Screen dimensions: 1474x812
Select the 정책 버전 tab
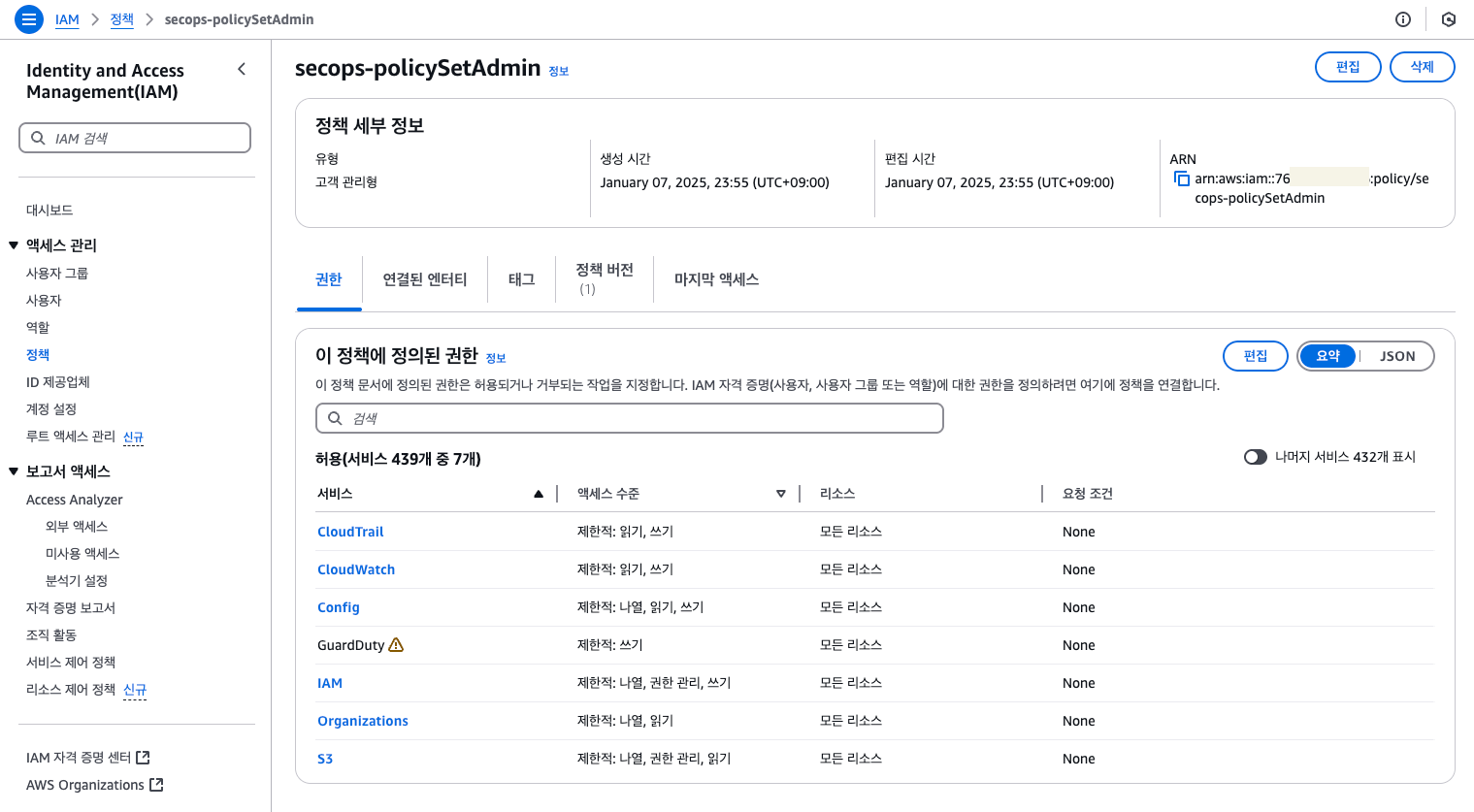click(605, 278)
